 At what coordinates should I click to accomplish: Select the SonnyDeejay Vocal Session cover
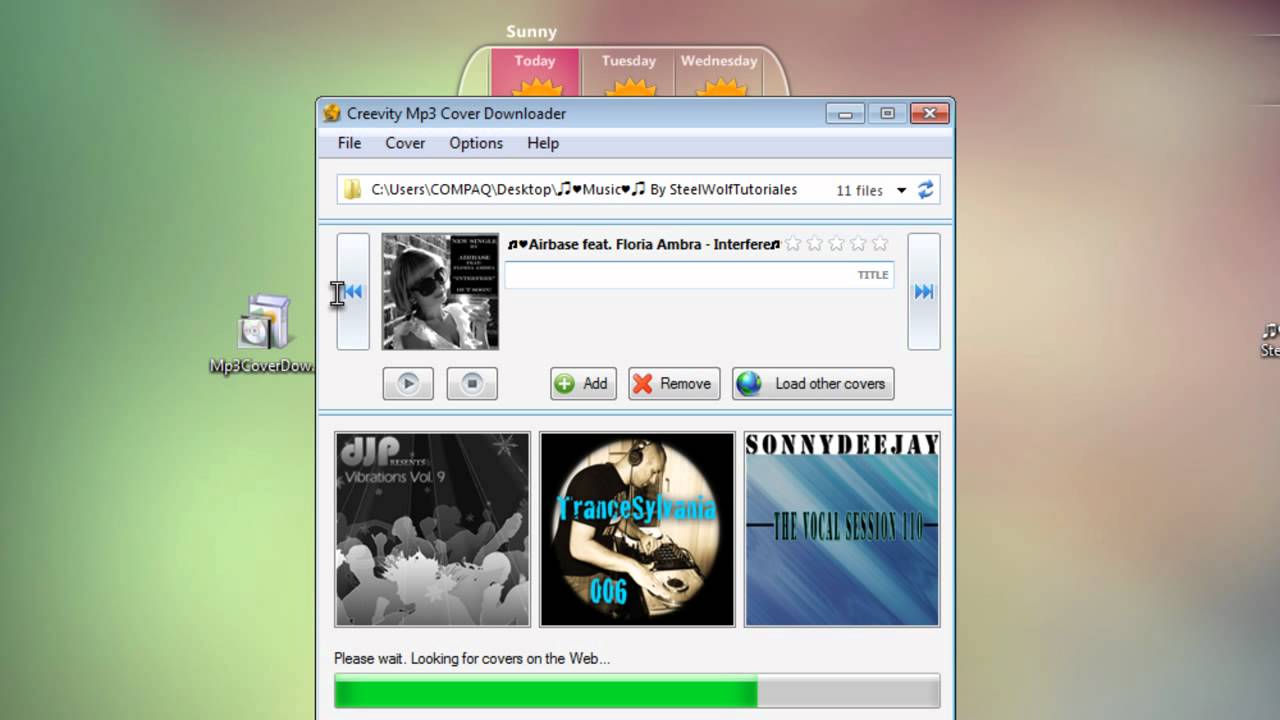point(842,529)
